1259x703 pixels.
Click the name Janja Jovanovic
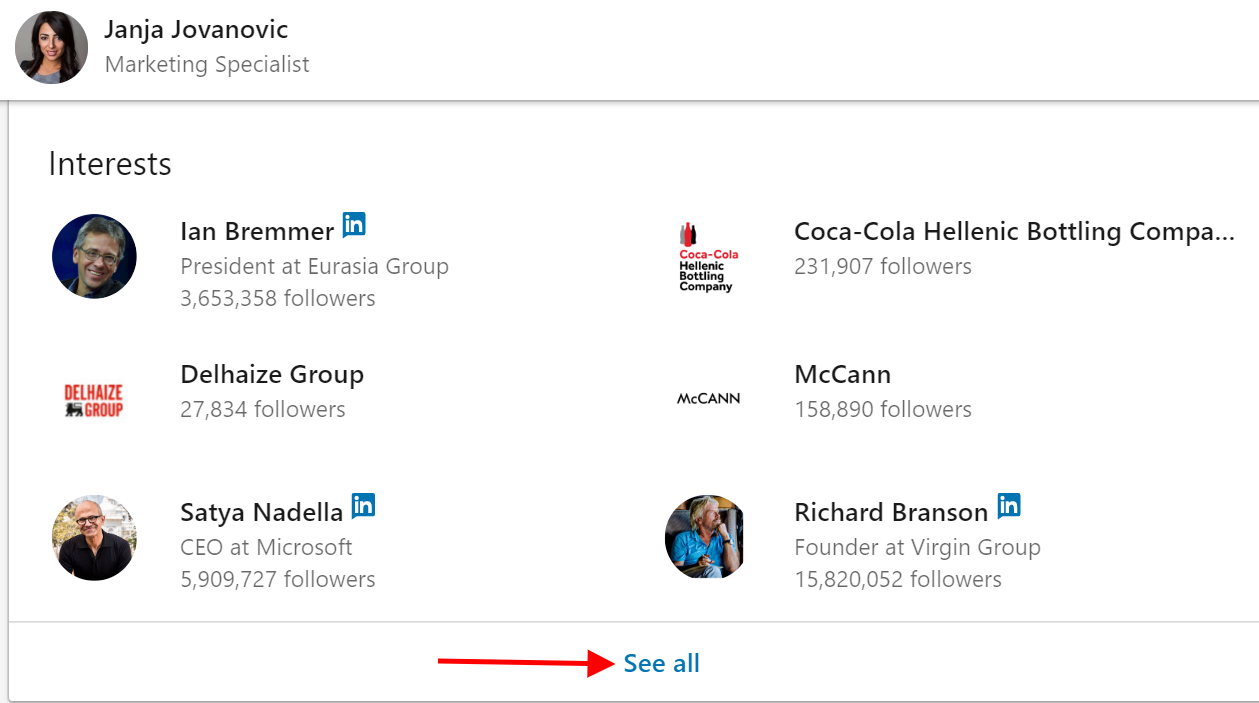(x=196, y=28)
